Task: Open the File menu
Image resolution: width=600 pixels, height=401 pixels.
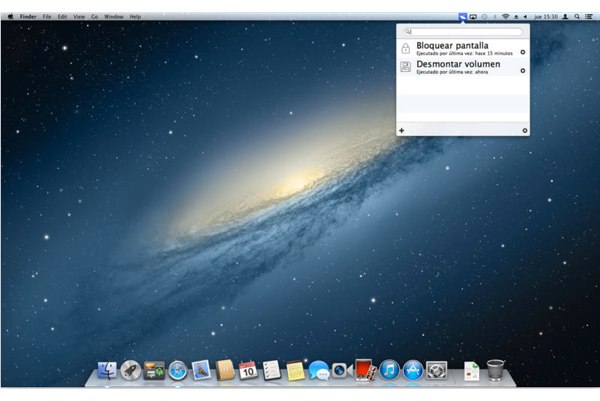Action: (47, 16)
